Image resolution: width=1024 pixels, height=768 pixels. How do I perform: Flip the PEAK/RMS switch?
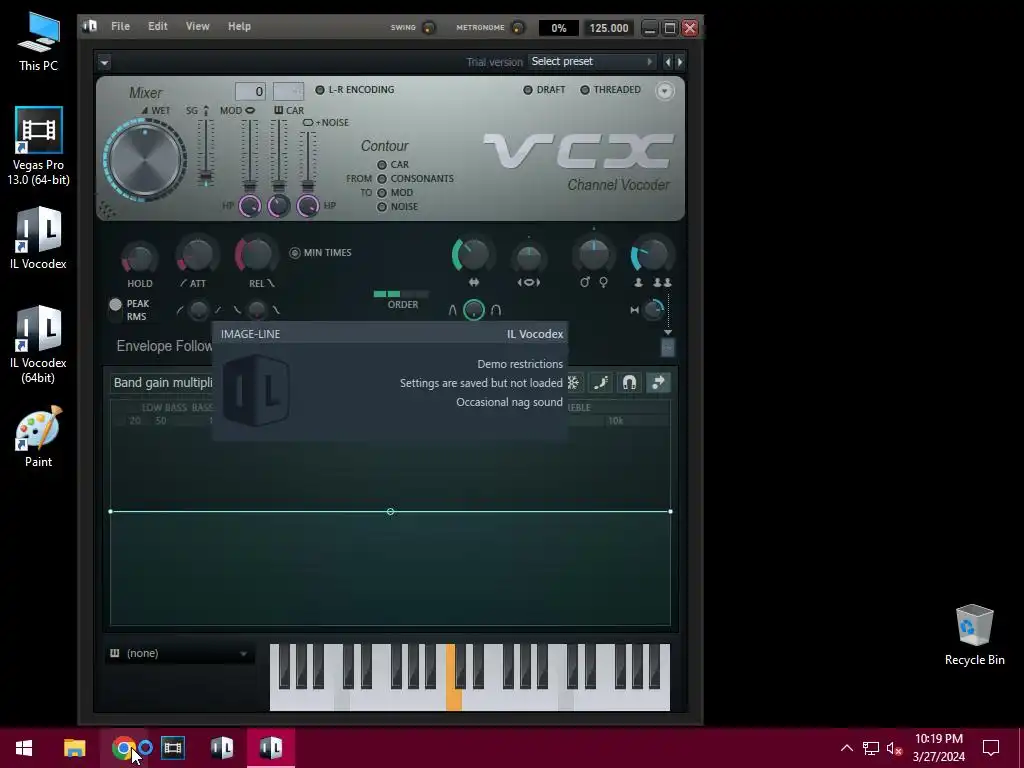point(116,310)
